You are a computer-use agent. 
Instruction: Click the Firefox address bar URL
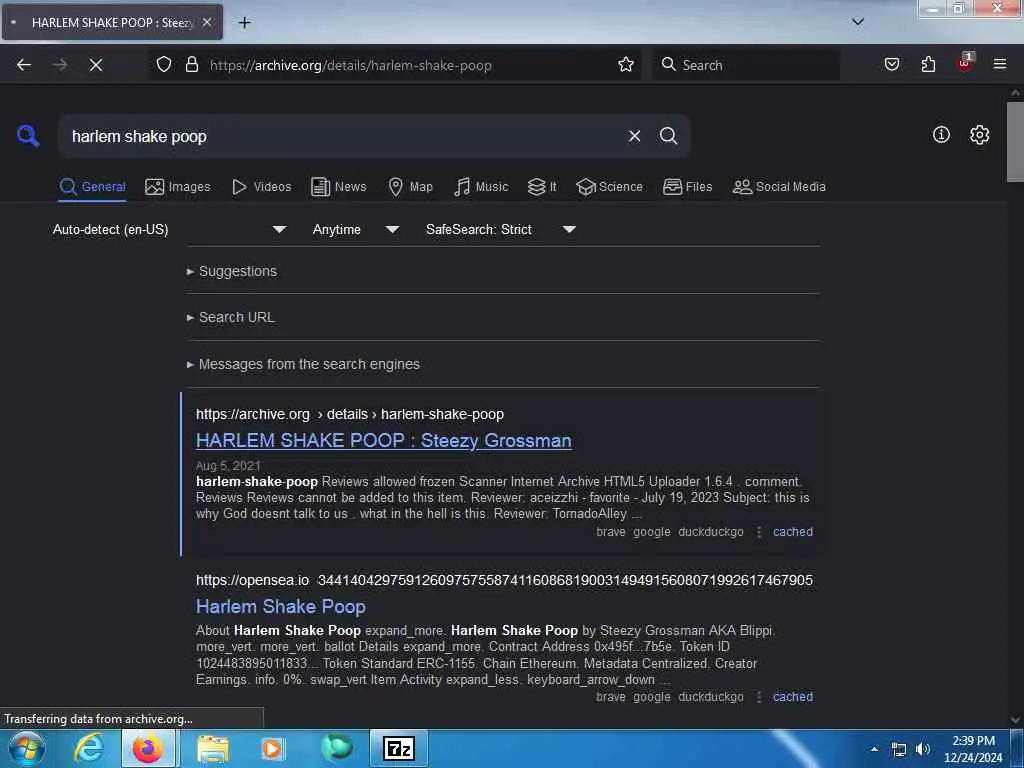coord(351,65)
